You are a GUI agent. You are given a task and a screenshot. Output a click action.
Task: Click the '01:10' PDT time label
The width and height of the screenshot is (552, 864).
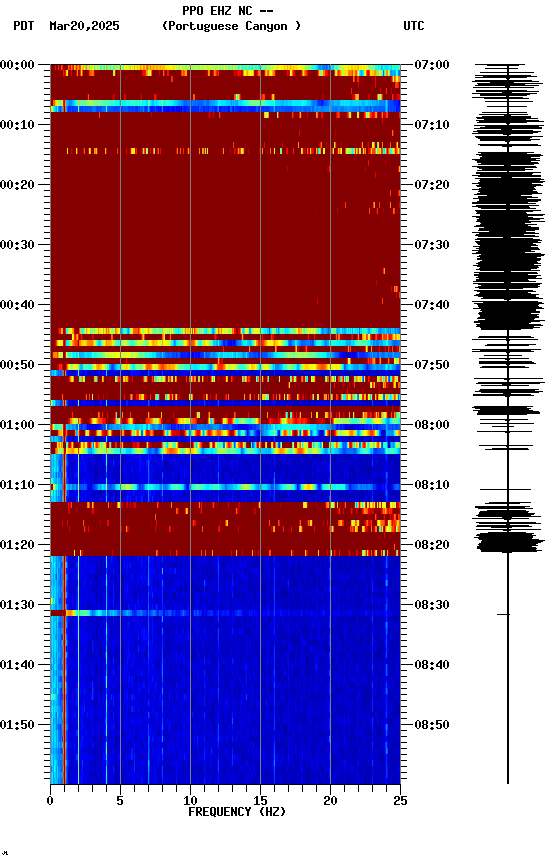pyautogui.click(x=17, y=485)
